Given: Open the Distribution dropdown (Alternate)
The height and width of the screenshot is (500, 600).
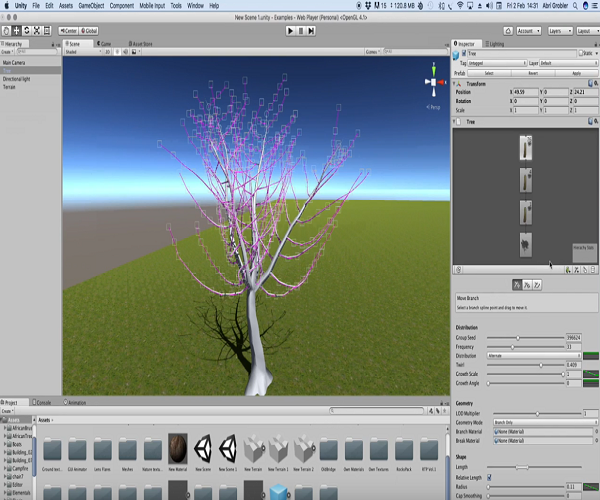Looking at the screenshot, I should click(x=534, y=356).
